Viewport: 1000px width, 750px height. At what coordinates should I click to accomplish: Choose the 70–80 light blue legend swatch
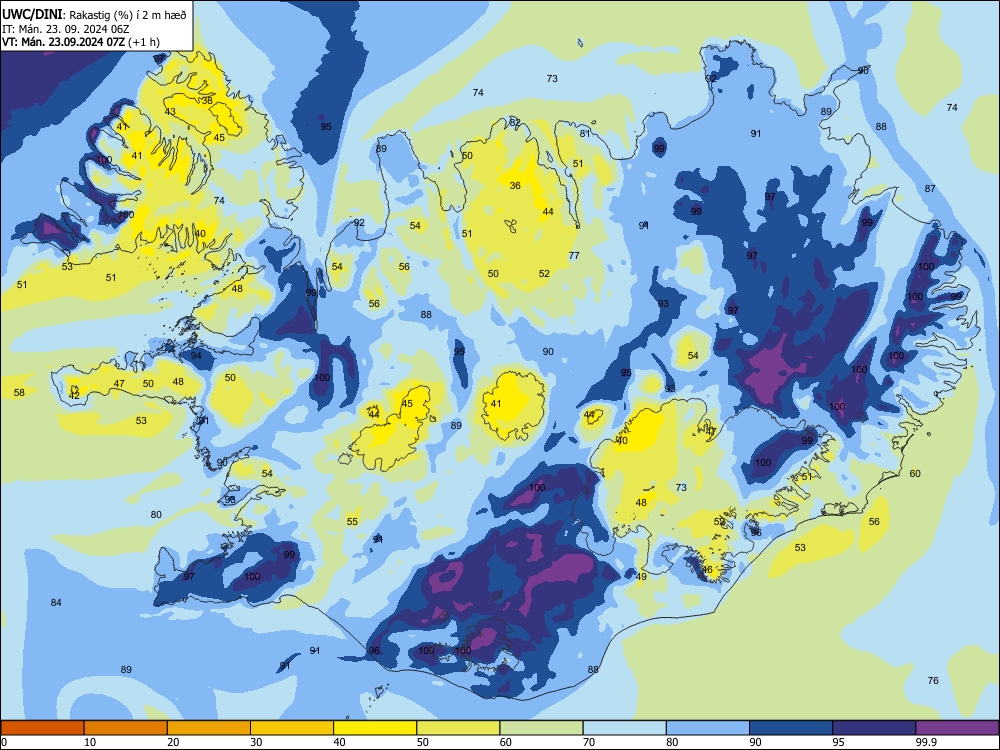[624, 728]
